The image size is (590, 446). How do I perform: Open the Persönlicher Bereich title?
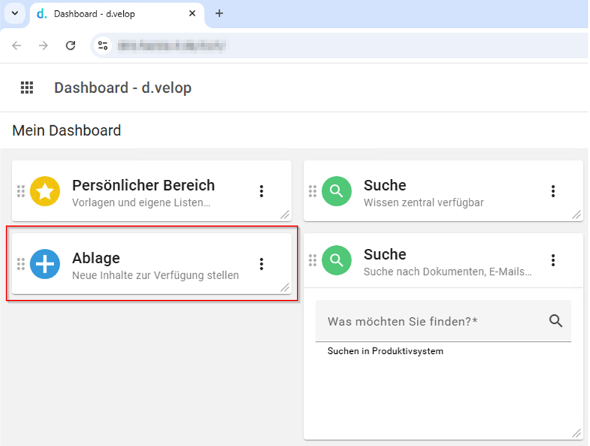tap(143, 185)
